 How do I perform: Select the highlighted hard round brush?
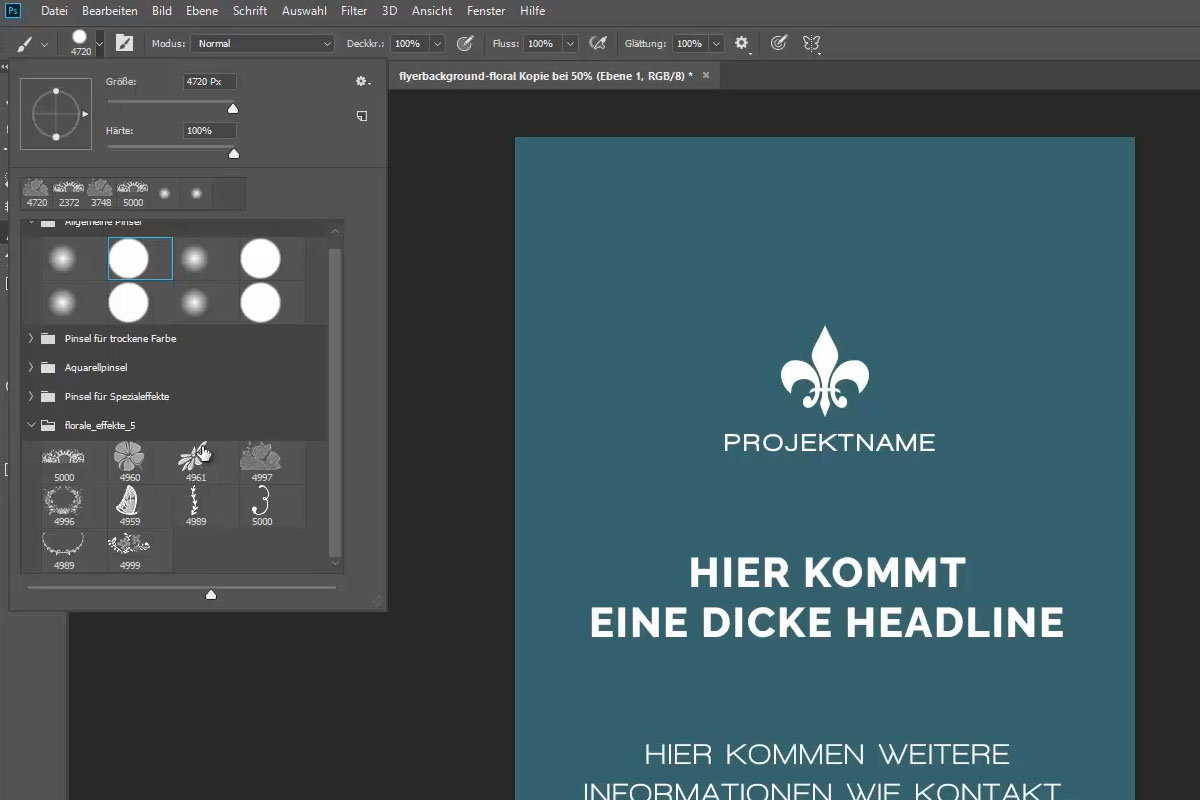[x=140, y=259]
